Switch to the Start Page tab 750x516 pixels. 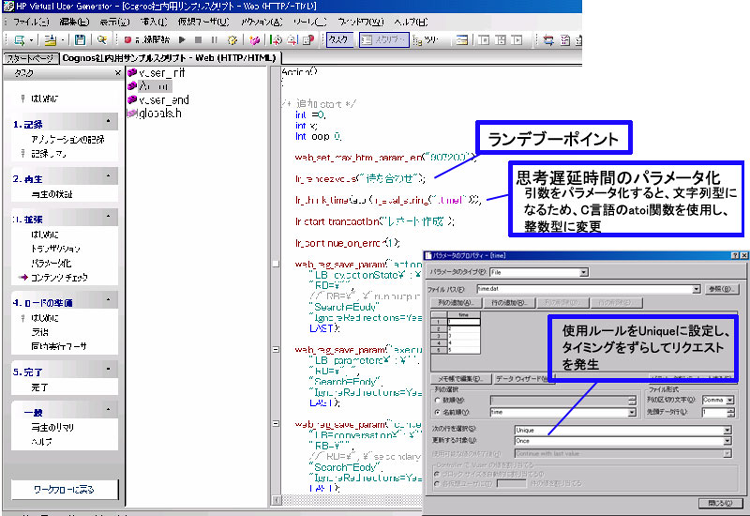(31, 58)
